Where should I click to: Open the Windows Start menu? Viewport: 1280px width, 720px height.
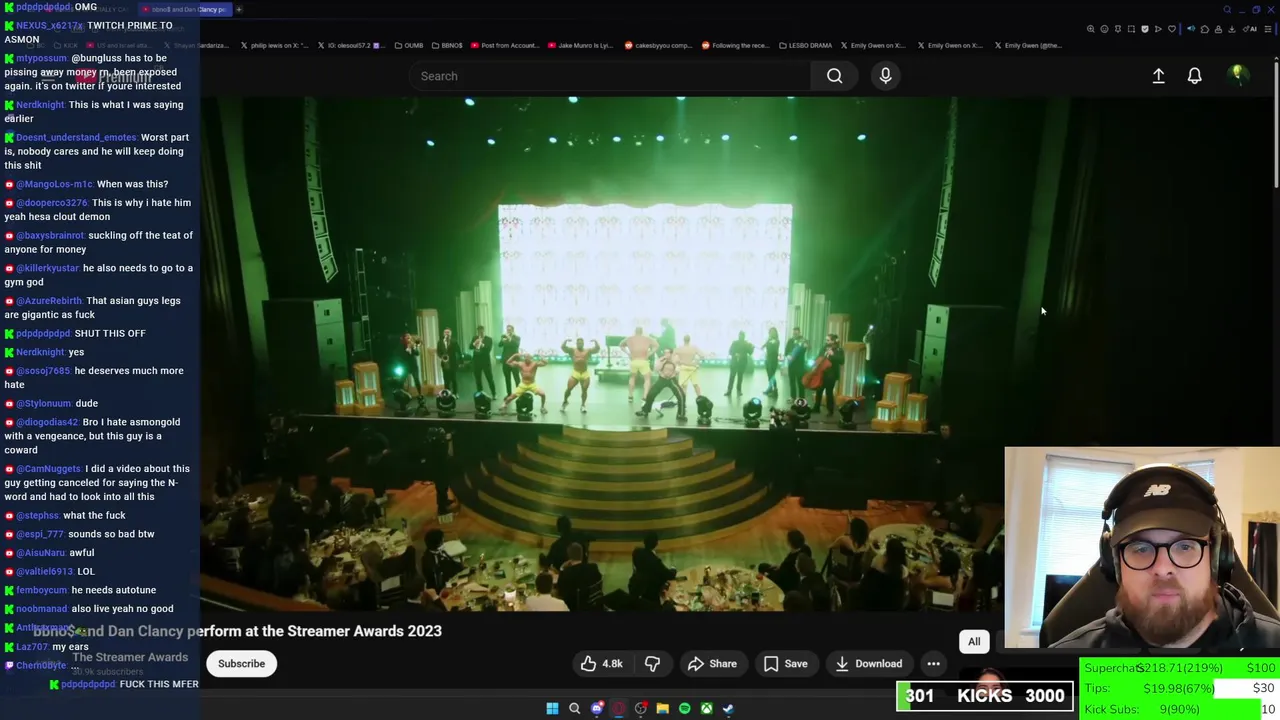click(x=552, y=708)
